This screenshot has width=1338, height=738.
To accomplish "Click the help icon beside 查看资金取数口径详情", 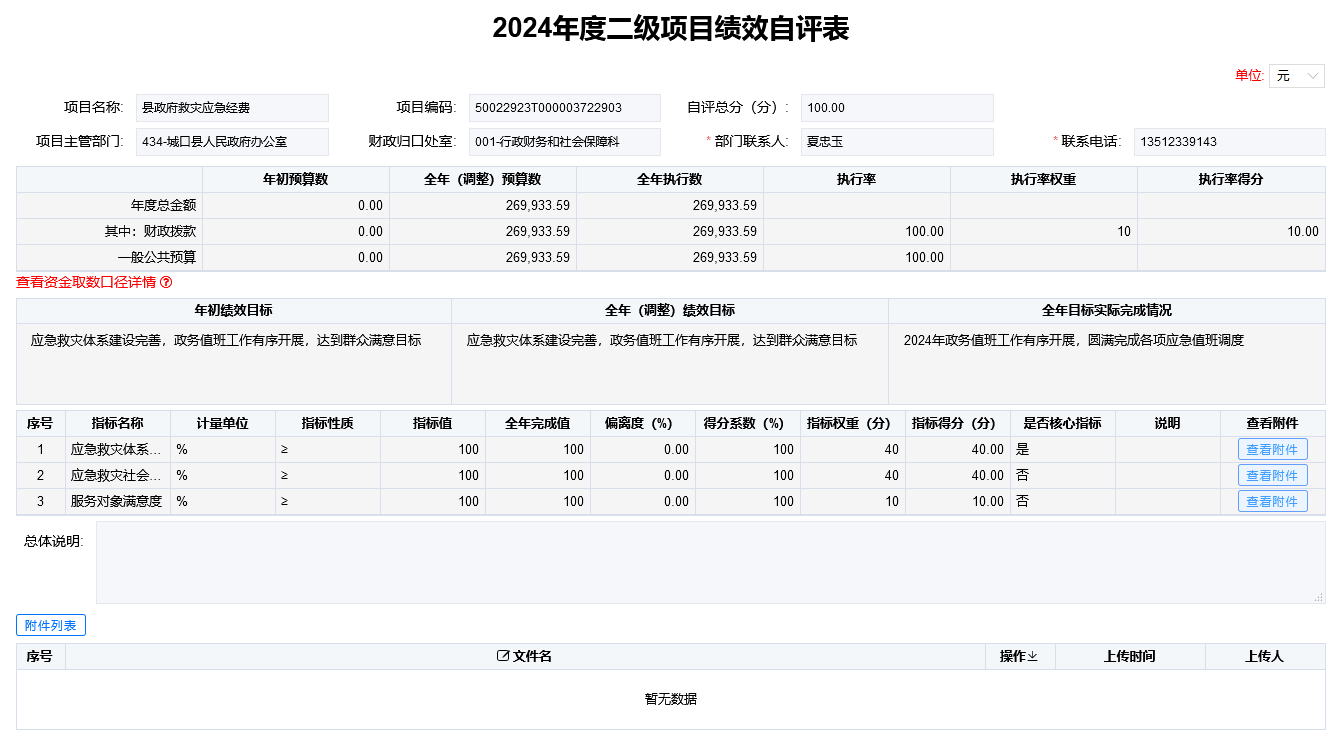I will coord(166,283).
